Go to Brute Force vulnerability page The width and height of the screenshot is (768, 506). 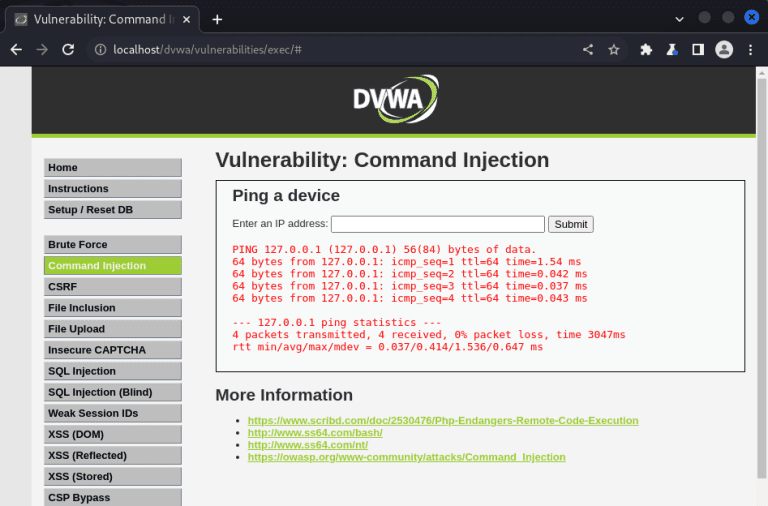112,245
